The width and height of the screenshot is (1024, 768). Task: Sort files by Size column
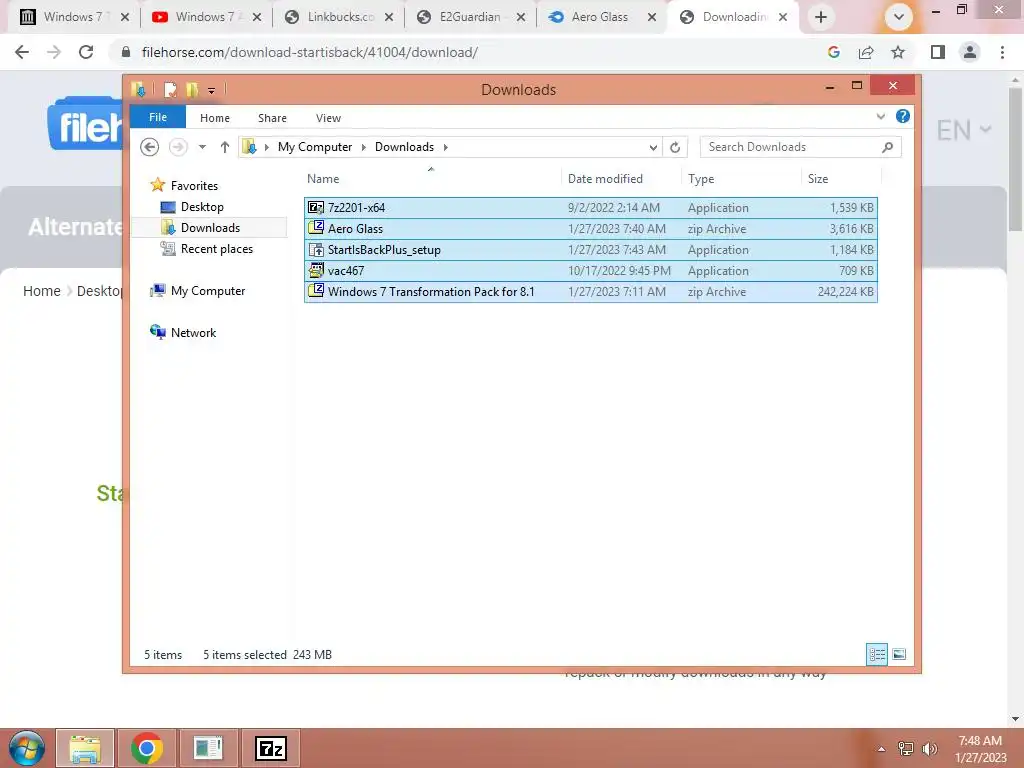point(818,179)
